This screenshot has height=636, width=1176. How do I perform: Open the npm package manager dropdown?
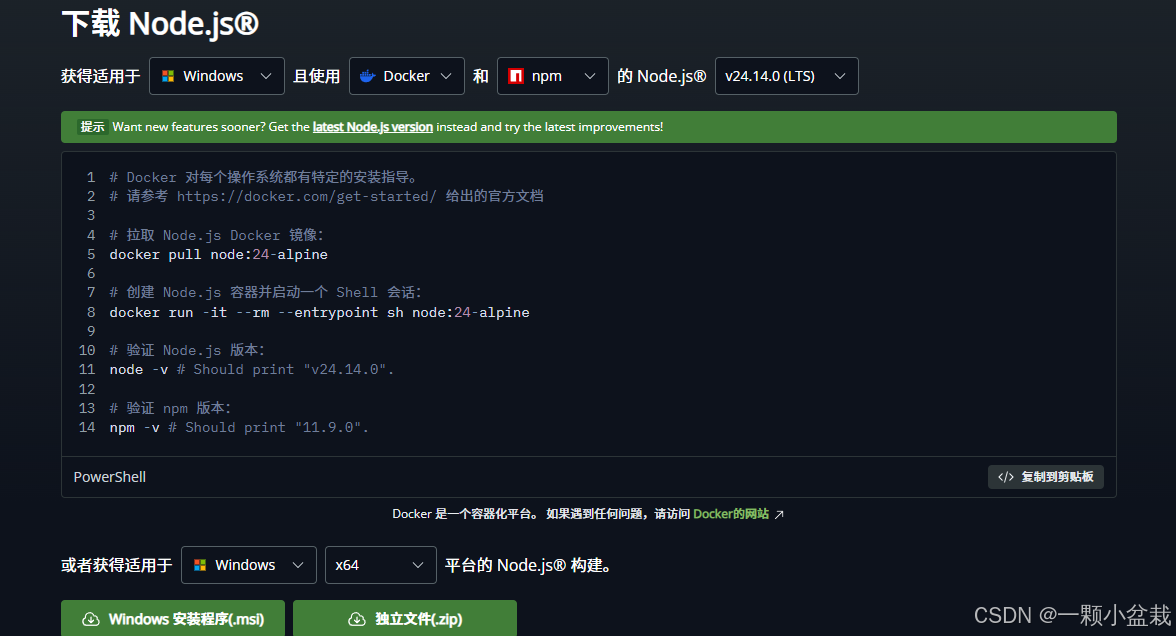coord(553,75)
